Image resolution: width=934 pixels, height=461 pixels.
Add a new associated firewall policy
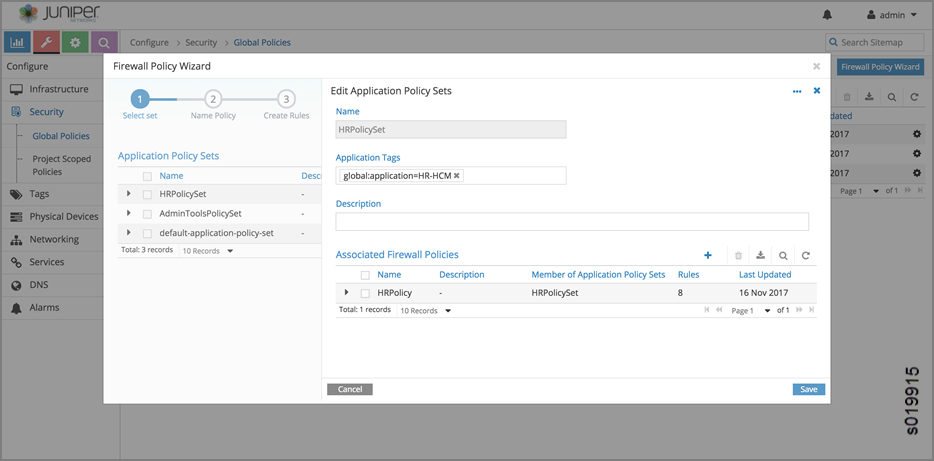[708, 256]
